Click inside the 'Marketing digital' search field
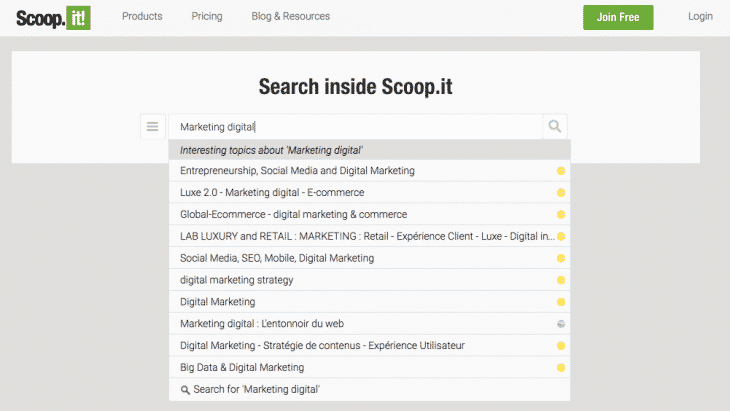730x411 pixels. tap(355, 127)
